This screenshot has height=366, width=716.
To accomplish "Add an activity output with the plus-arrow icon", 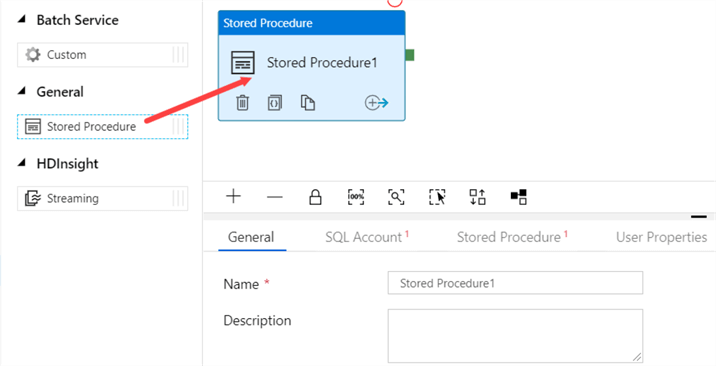I will click(x=376, y=103).
